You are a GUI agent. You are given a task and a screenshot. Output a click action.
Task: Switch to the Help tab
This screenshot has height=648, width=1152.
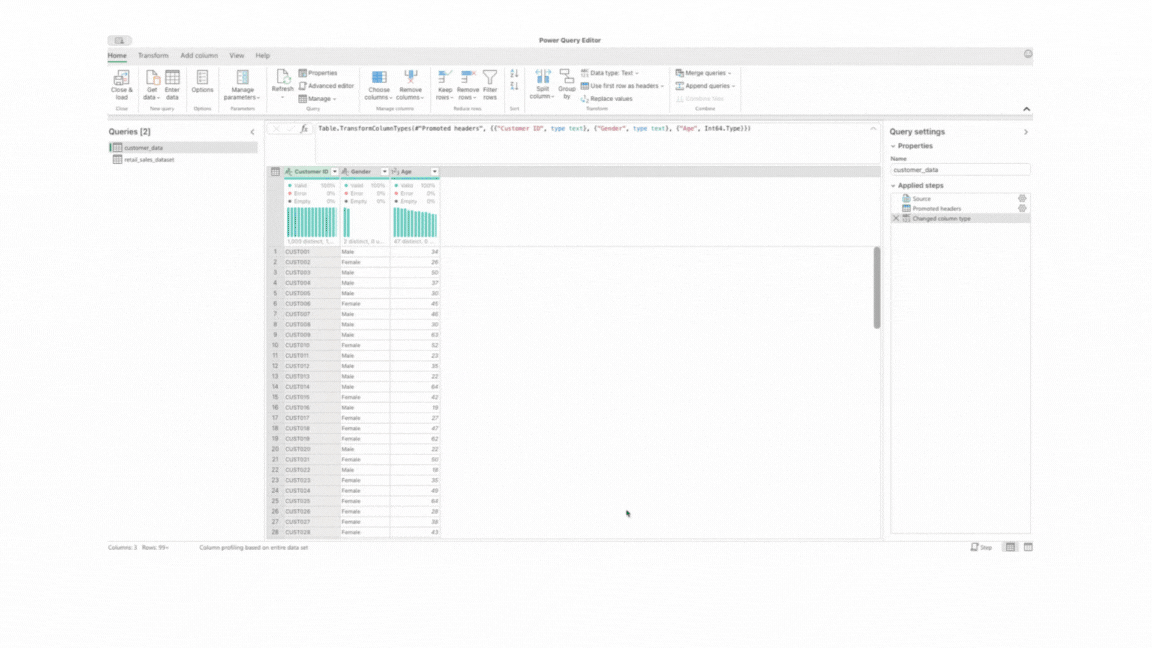262,56
